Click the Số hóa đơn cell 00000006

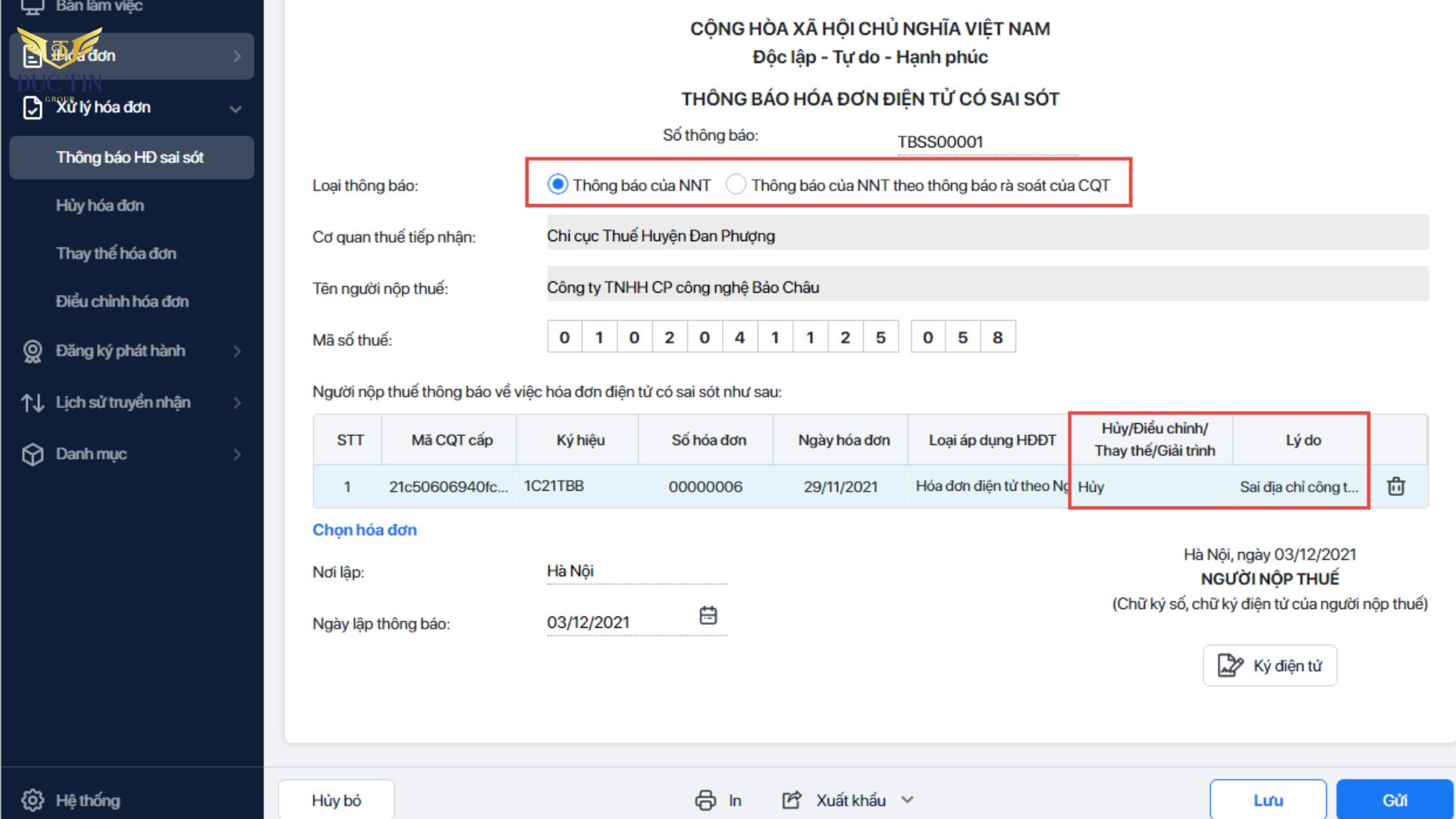pyautogui.click(x=705, y=487)
